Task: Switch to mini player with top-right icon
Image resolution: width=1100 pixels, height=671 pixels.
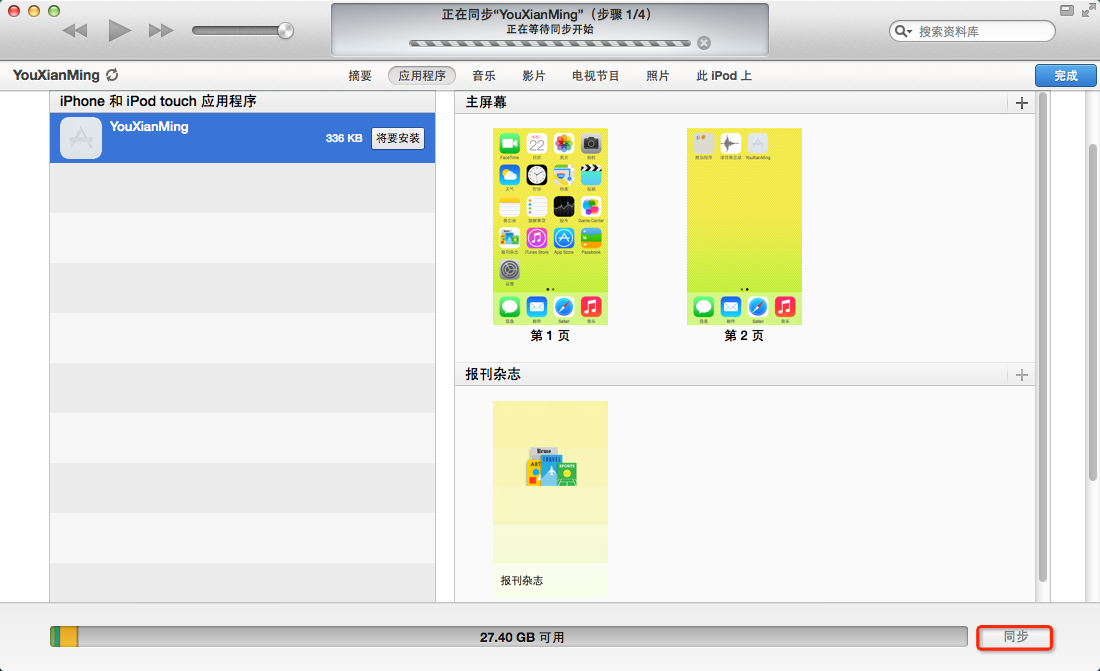Action: coord(1066,10)
